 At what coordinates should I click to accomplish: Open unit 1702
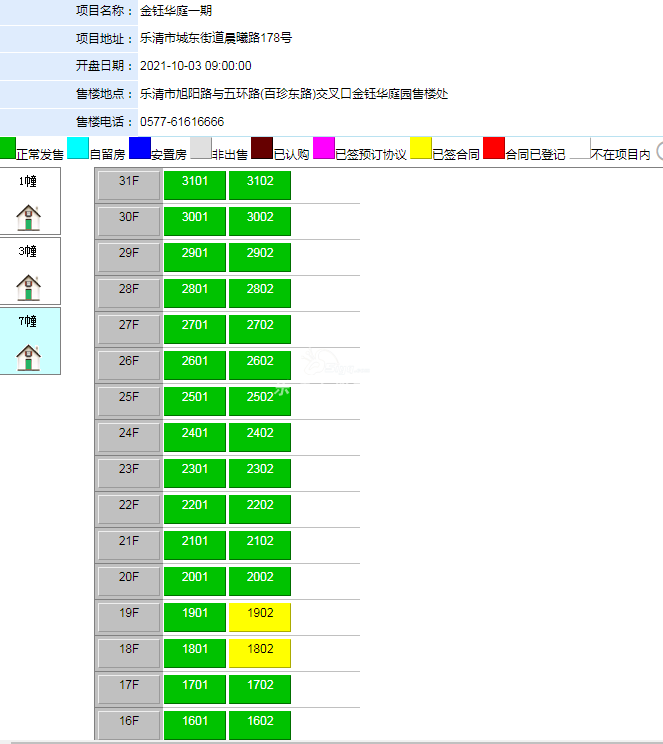[x=260, y=690]
